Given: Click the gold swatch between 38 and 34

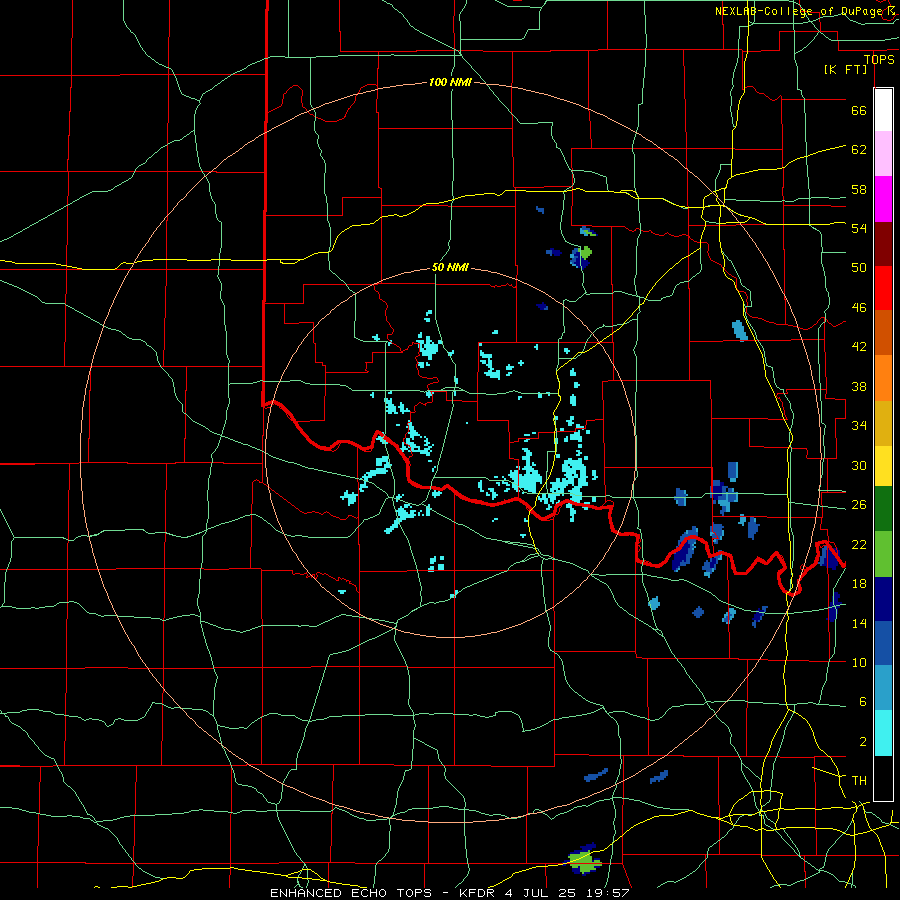Looking at the screenshot, I should click(883, 423).
